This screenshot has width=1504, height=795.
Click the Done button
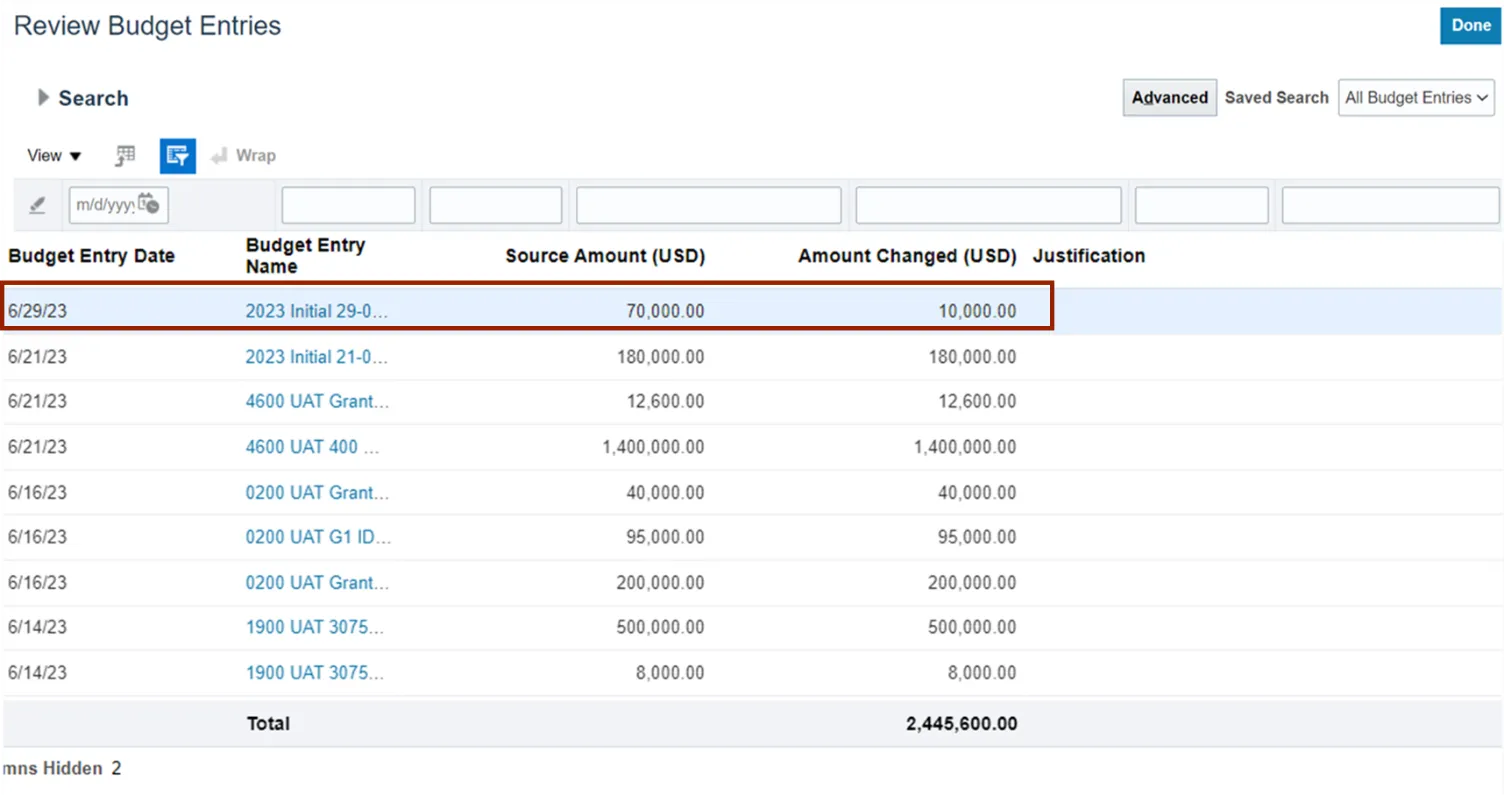coord(1470,26)
